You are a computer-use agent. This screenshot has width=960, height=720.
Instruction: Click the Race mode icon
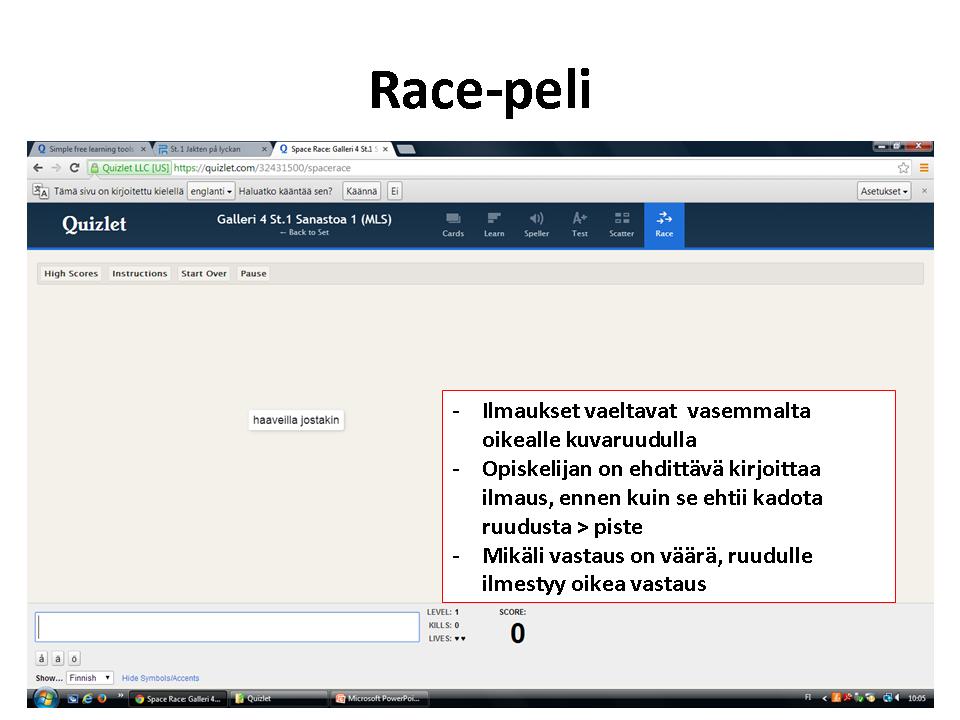point(664,224)
